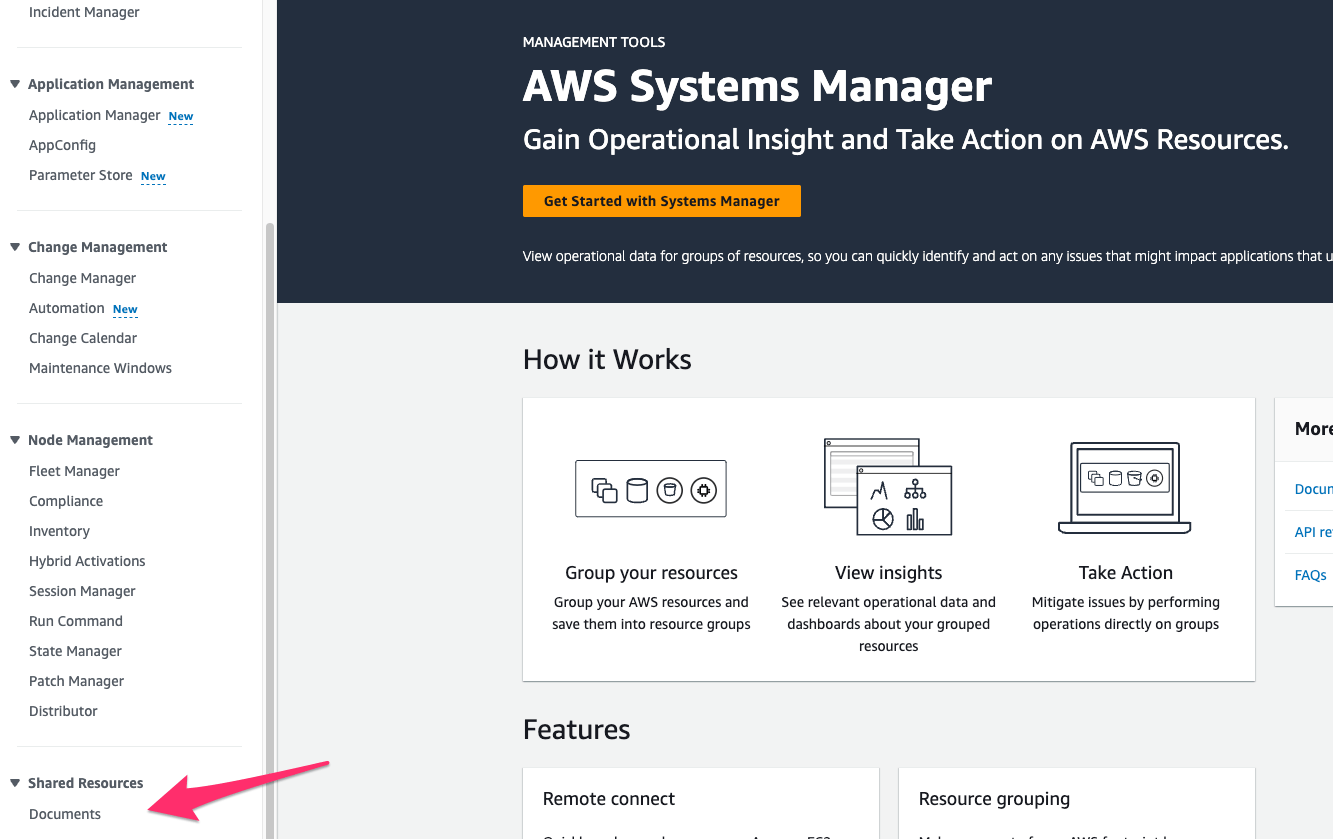The width and height of the screenshot is (1333, 839).
Task: Open Hybrid Activations
Action: point(87,561)
